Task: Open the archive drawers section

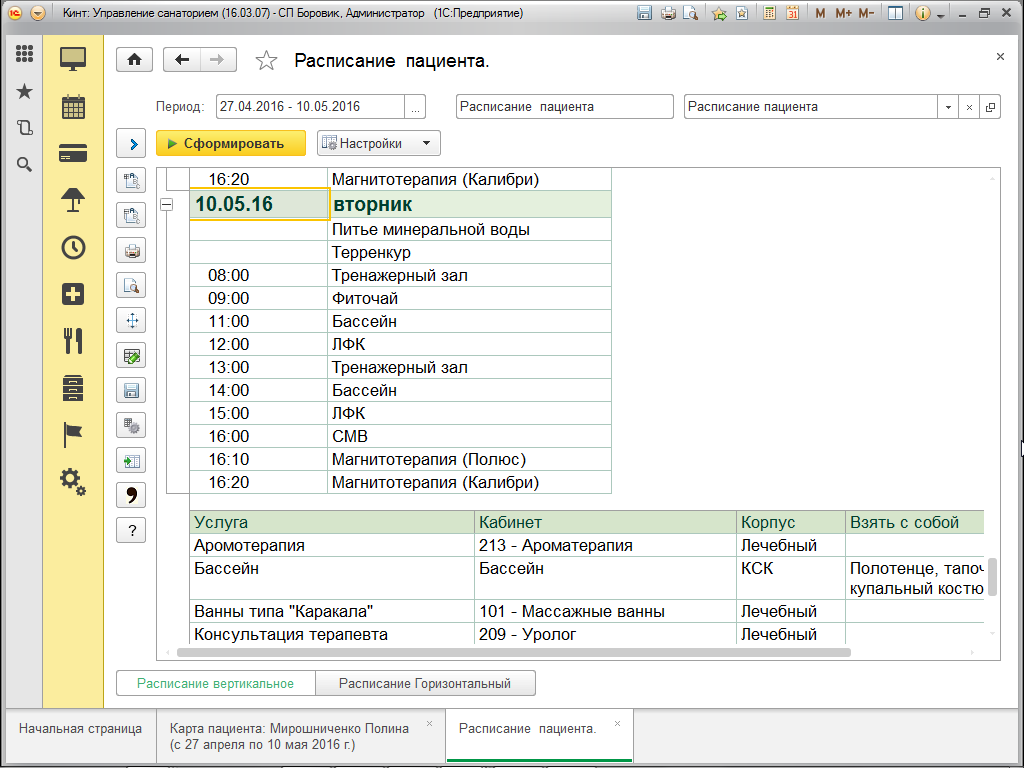Action: point(73,388)
